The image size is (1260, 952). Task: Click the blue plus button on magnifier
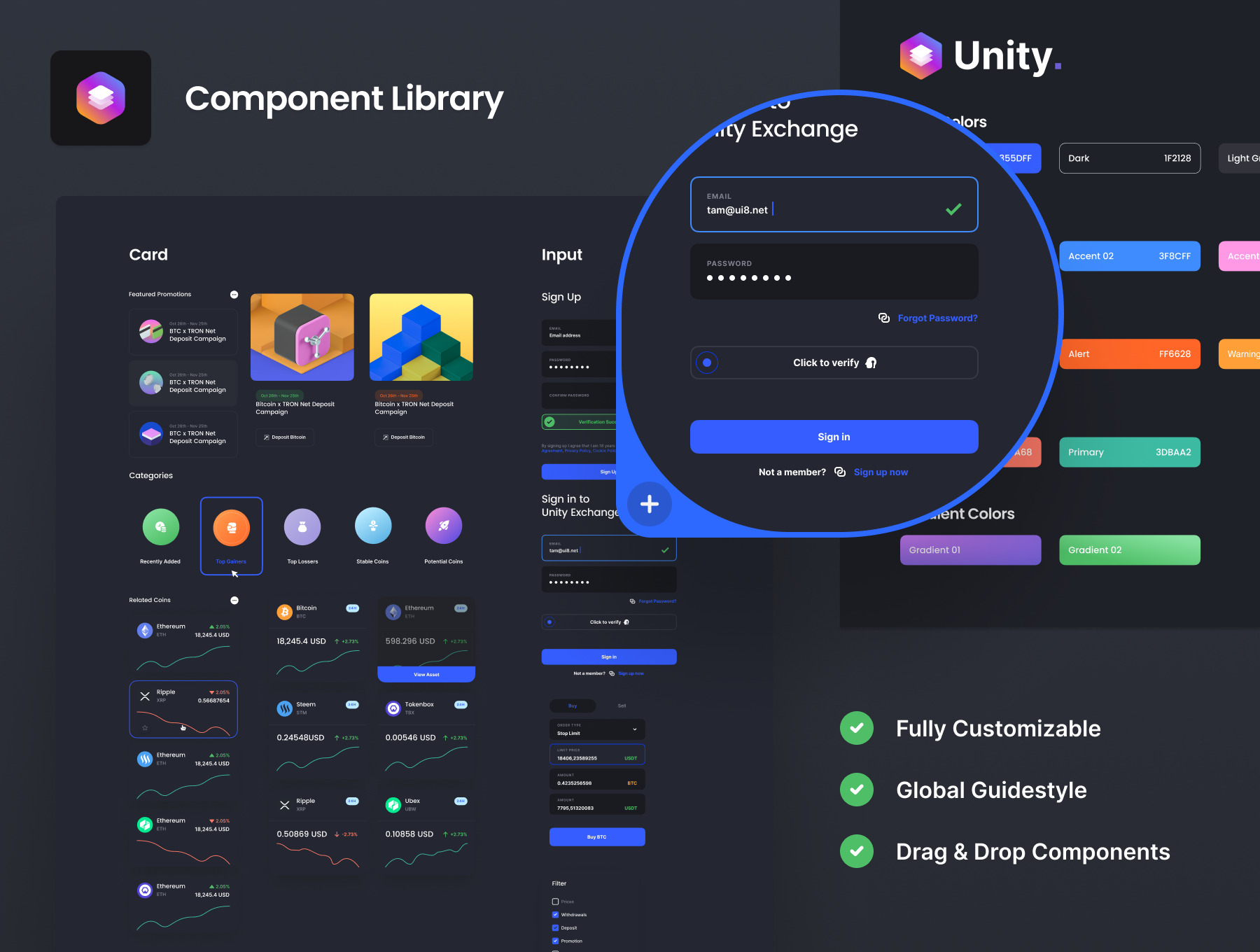pyautogui.click(x=650, y=504)
